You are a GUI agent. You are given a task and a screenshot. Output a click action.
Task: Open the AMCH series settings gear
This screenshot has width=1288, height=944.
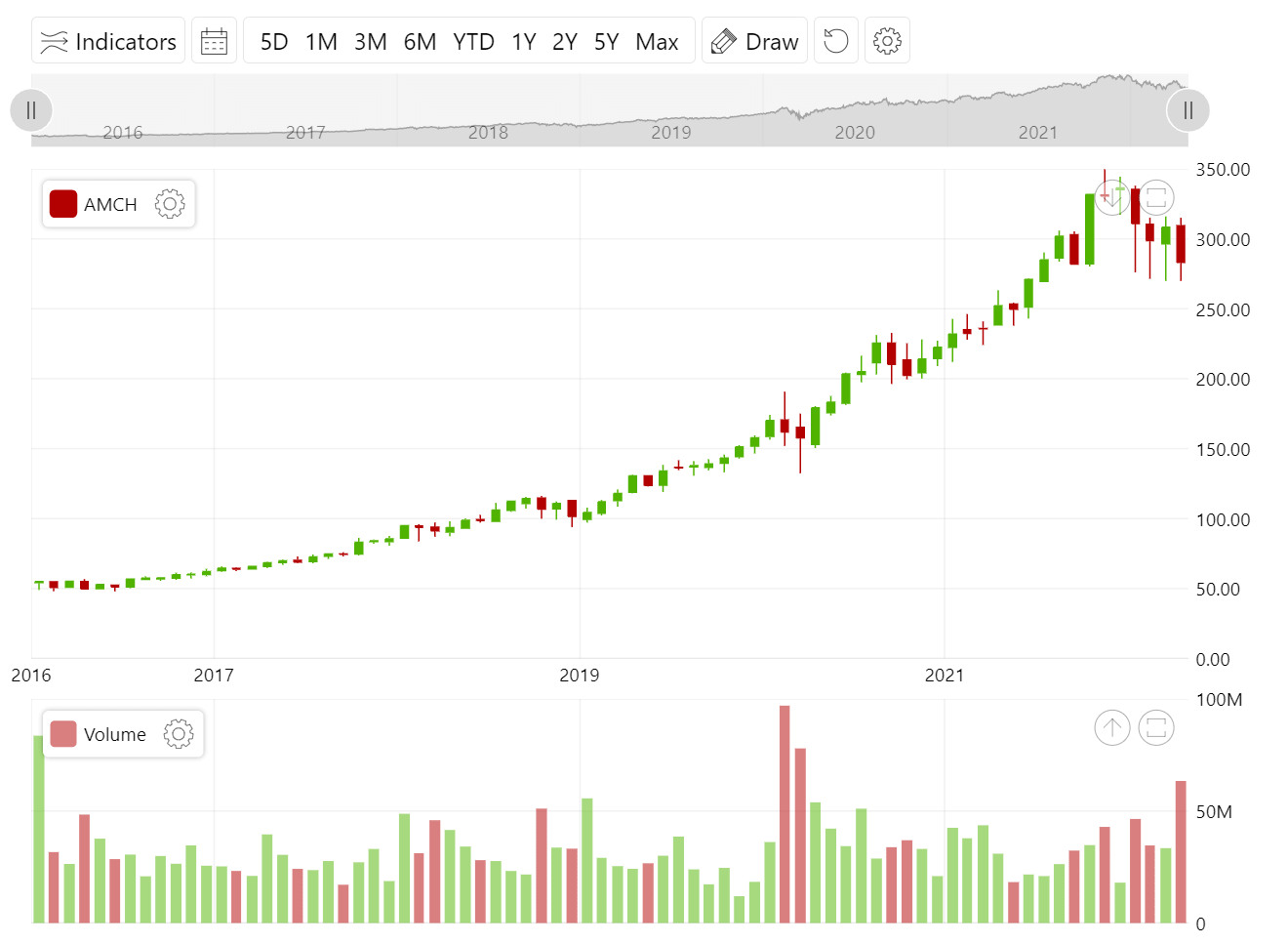pos(170,204)
